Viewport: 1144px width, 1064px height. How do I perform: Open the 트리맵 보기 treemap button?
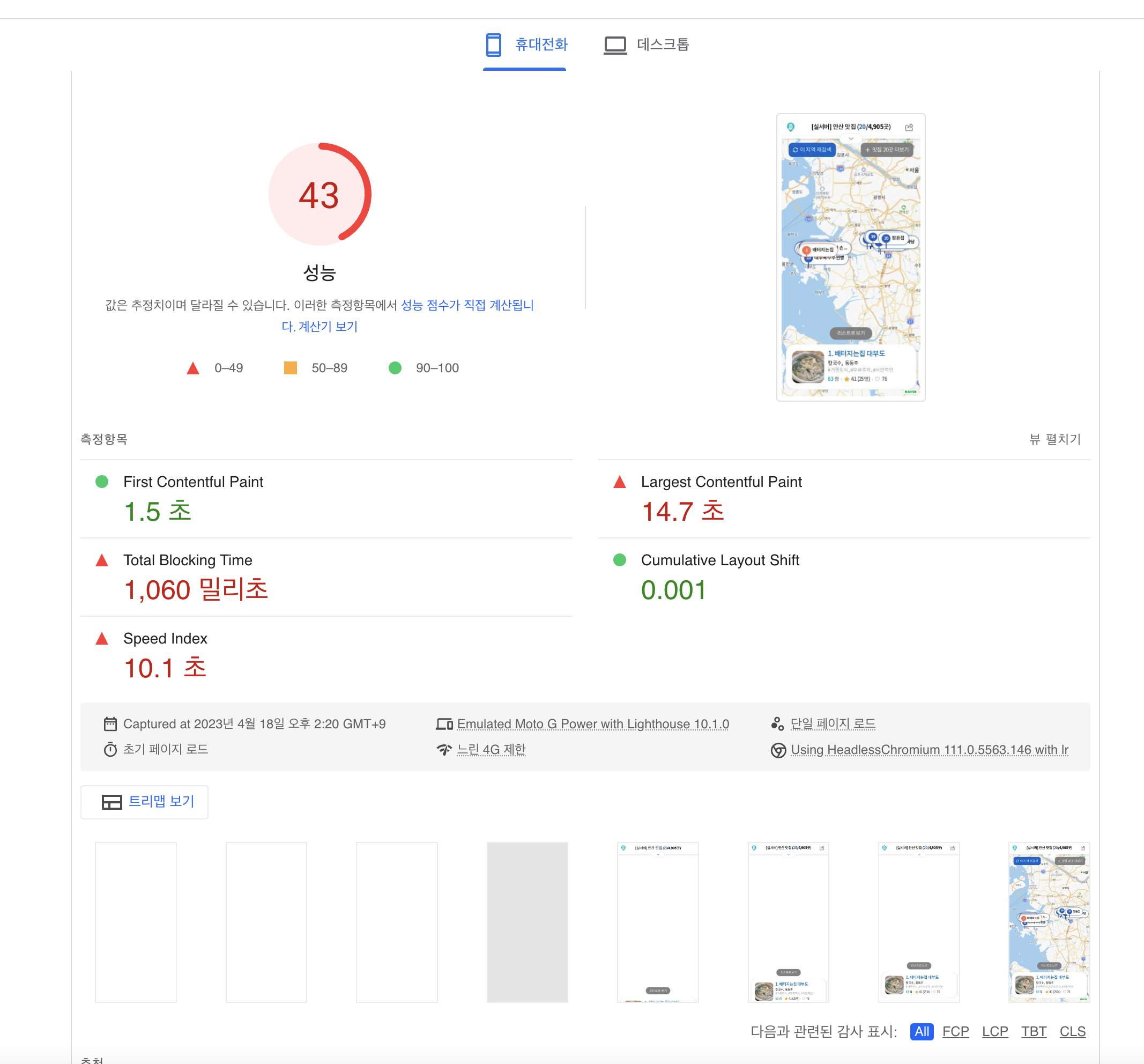(x=160, y=801)
